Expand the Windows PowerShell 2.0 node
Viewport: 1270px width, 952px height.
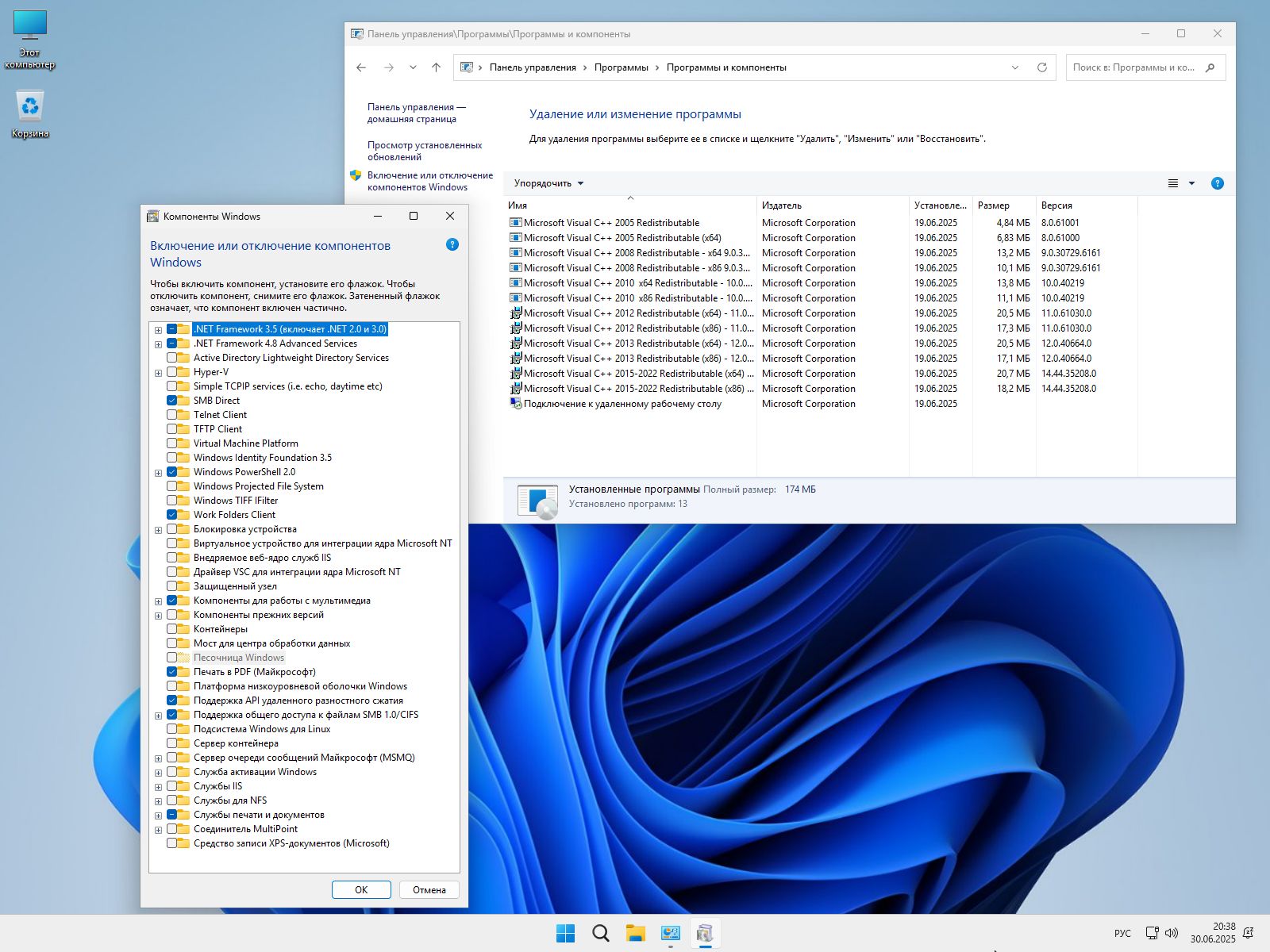pos(159,473)
